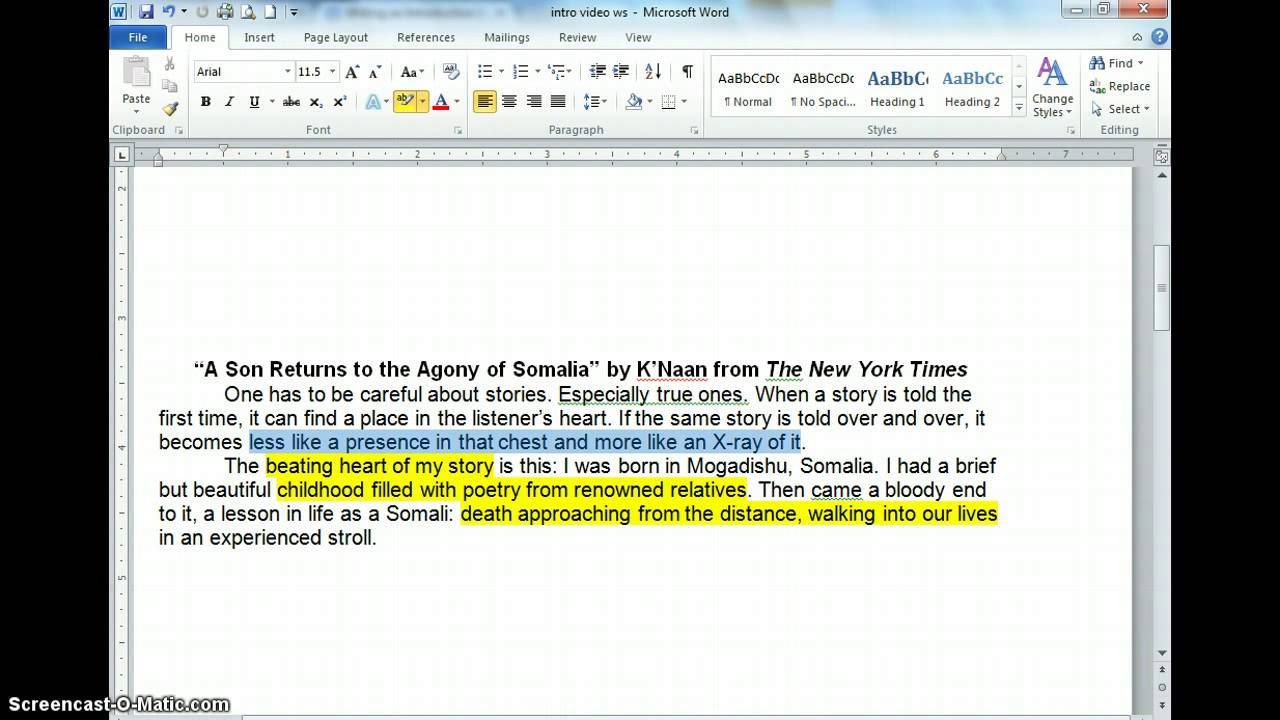Expand the font size dropdown
This screenshot has height=720, width=1280.
(x=332, y=71)
